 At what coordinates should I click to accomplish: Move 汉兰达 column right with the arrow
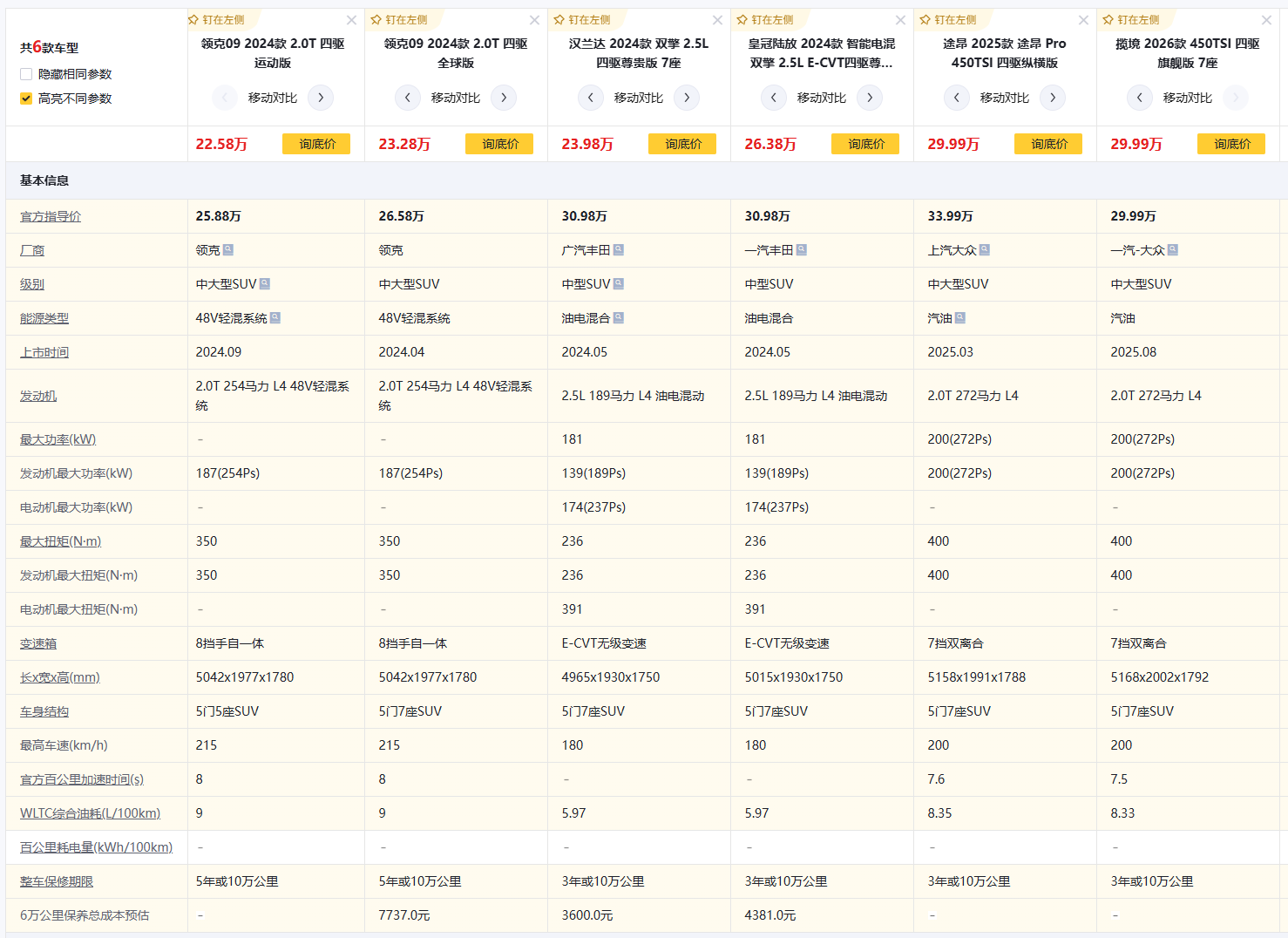click(x=687, y=98)
